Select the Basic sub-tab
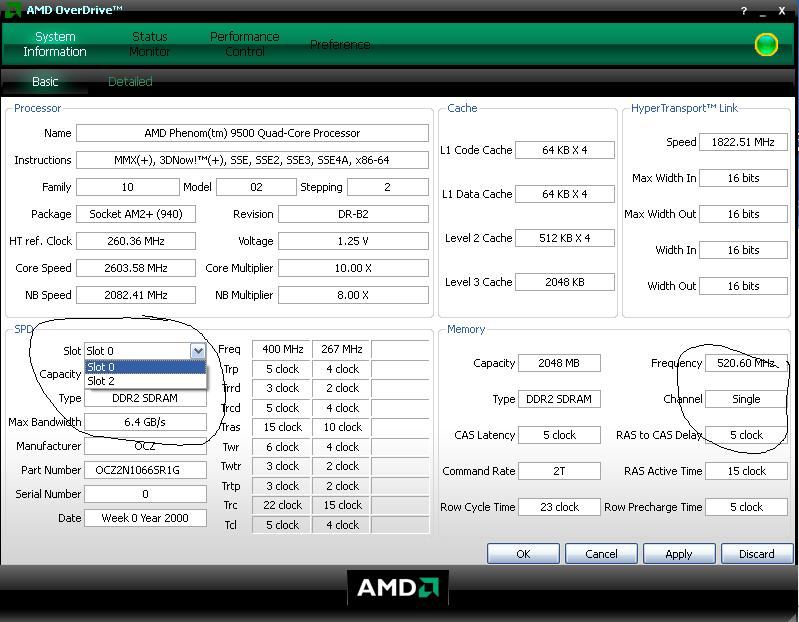This screenshot has height=622, width=799. point(45,82)
